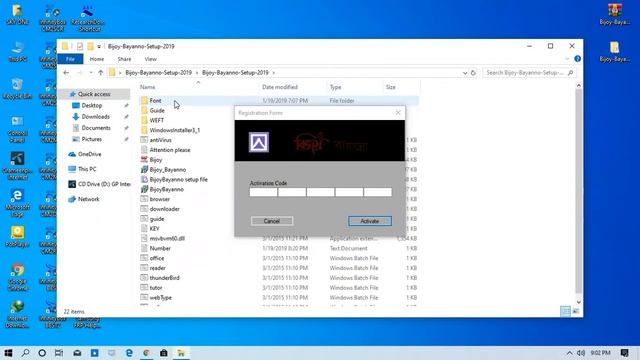The image size is (640, 360).
Task: Select Network in navigation pane
Action: pyautogui.click(x=89, y=199)
